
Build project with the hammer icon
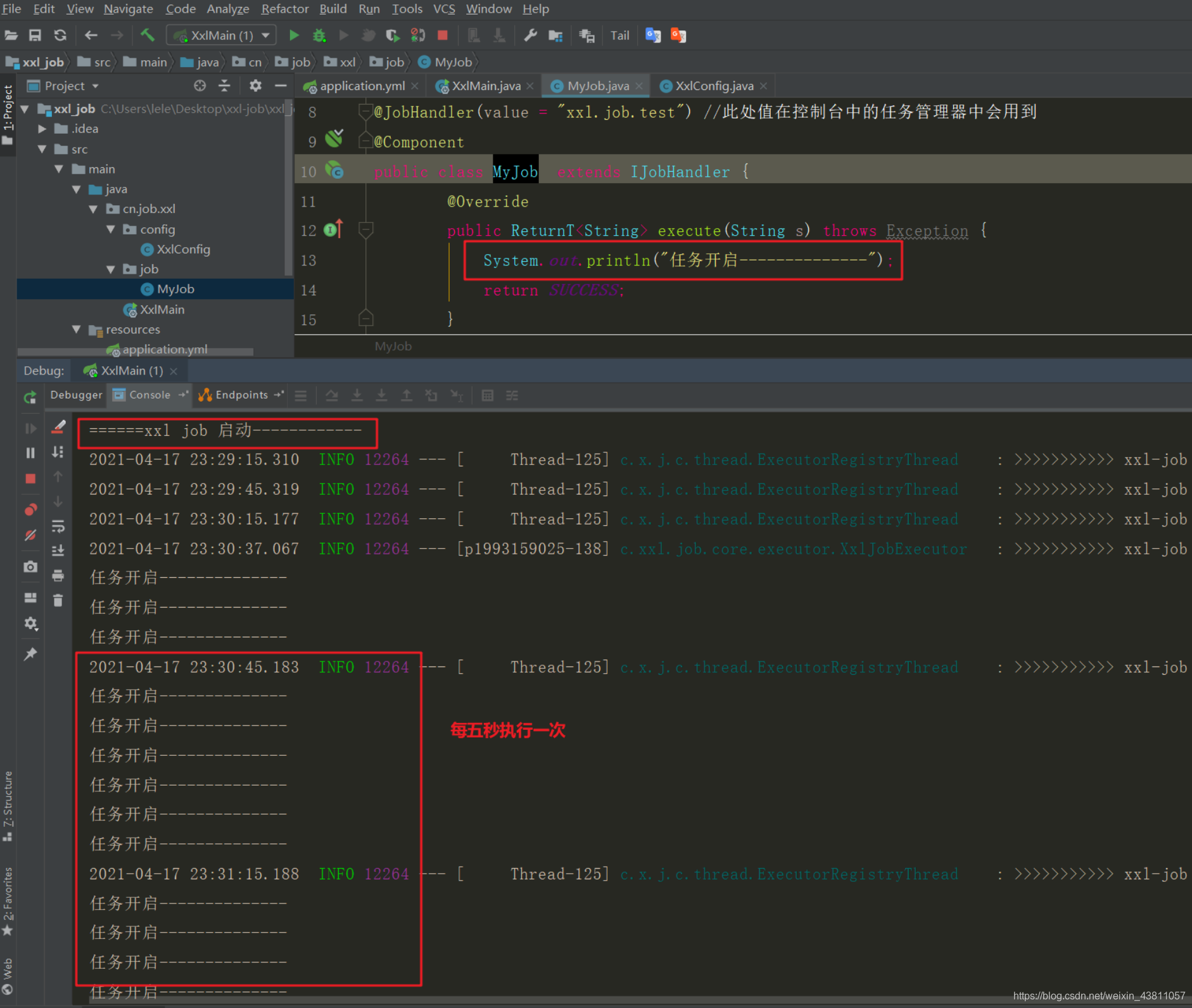pyautogui.click(x=148, y=35)
